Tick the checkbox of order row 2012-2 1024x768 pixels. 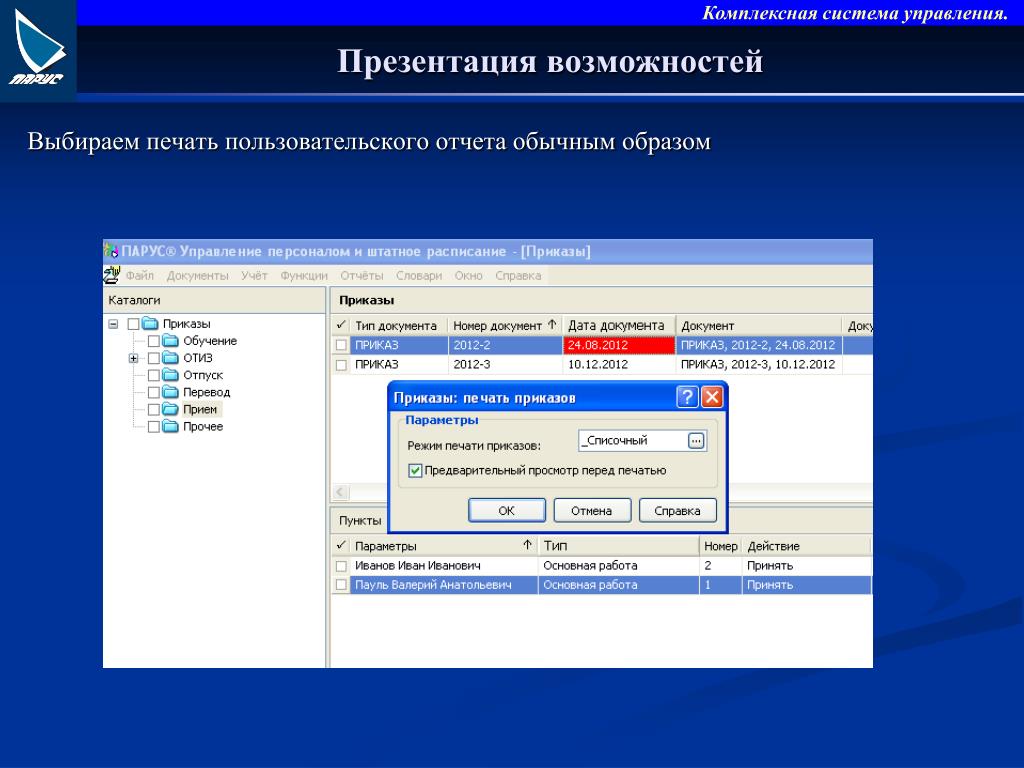coord(341,345)
